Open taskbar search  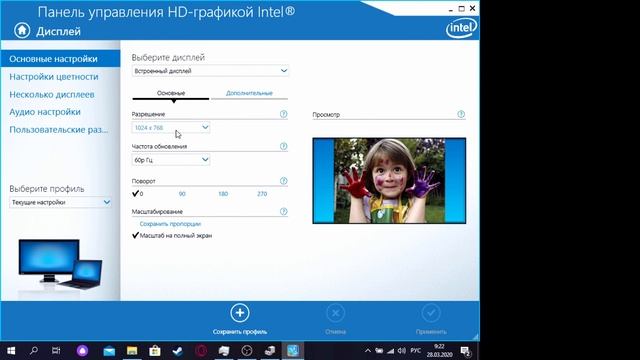click(x=34, y=351)
